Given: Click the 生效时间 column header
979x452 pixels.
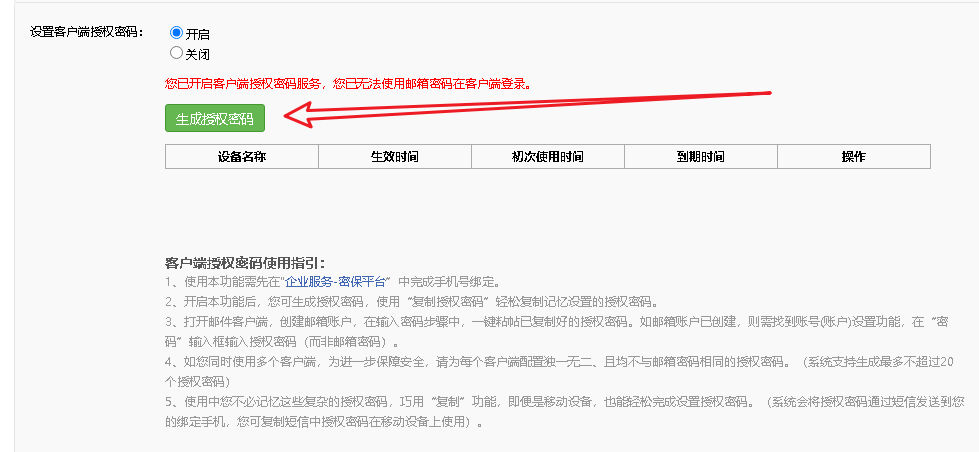Looking at the screenshot, I should pos(394,157).
